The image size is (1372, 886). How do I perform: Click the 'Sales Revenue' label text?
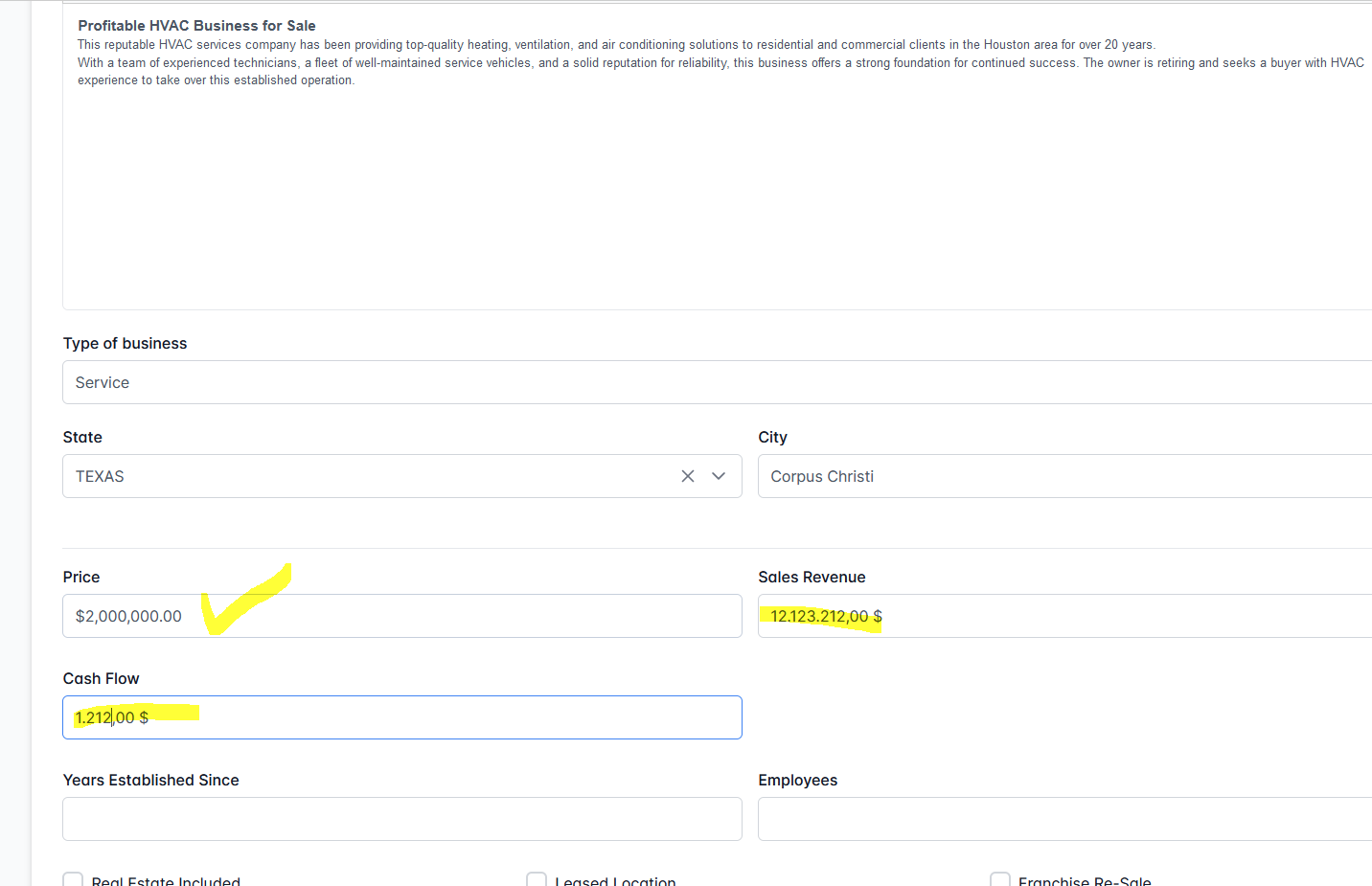(x=812, y=577)
